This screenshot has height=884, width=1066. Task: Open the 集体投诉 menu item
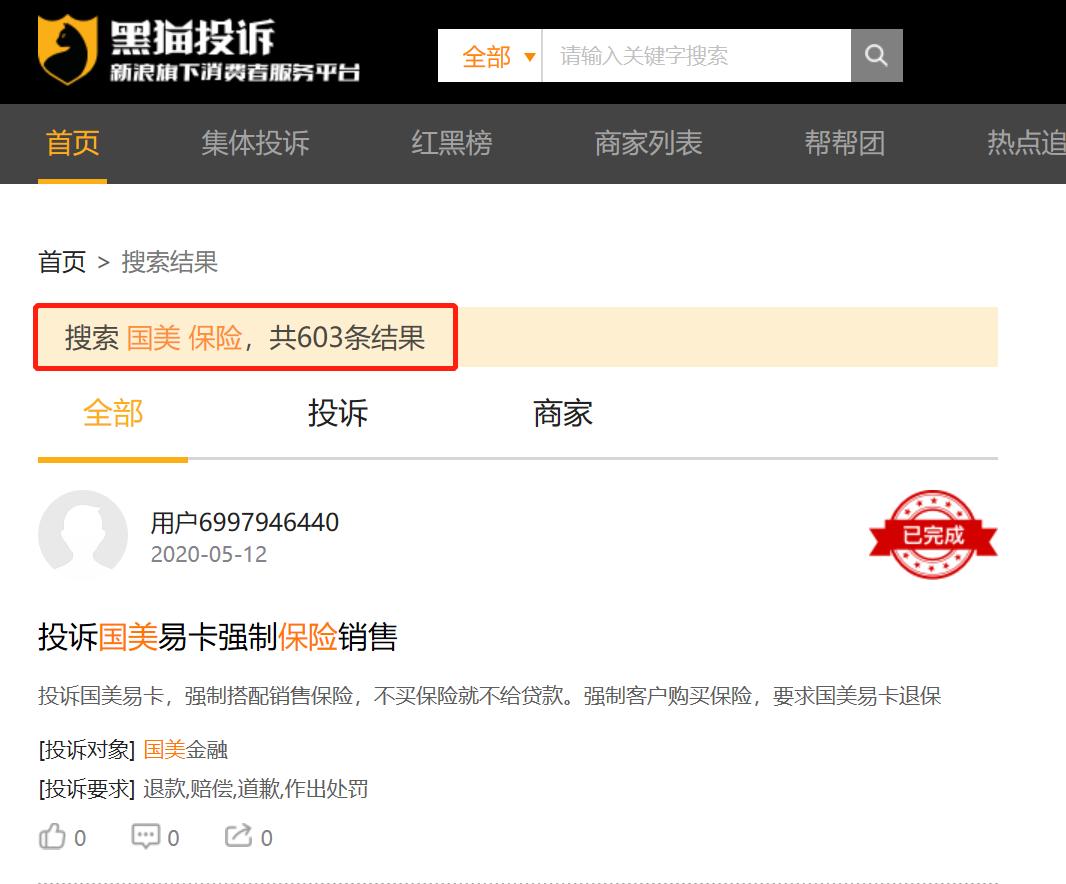pyautogui.click(x=255, y=143)
